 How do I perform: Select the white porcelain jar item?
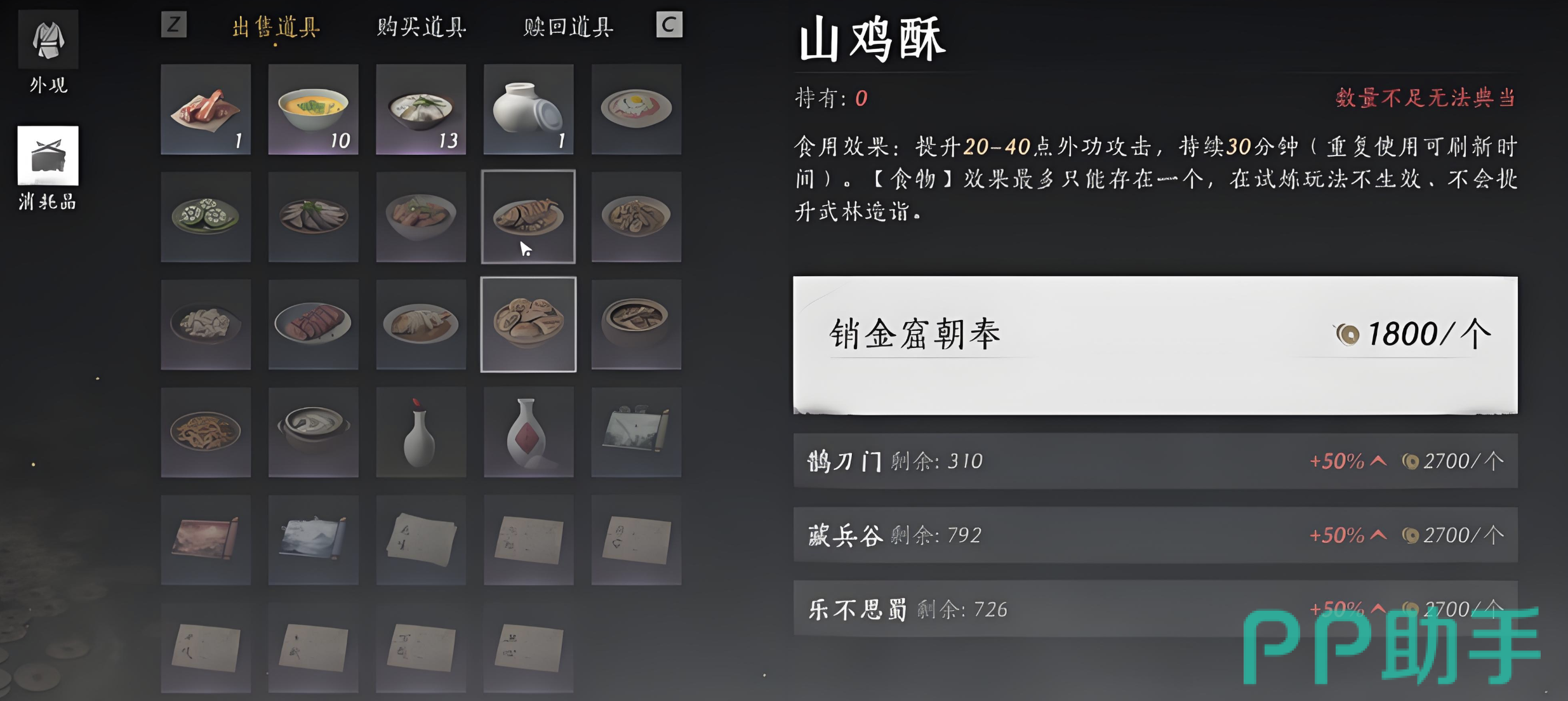click(x=528, y=109)
